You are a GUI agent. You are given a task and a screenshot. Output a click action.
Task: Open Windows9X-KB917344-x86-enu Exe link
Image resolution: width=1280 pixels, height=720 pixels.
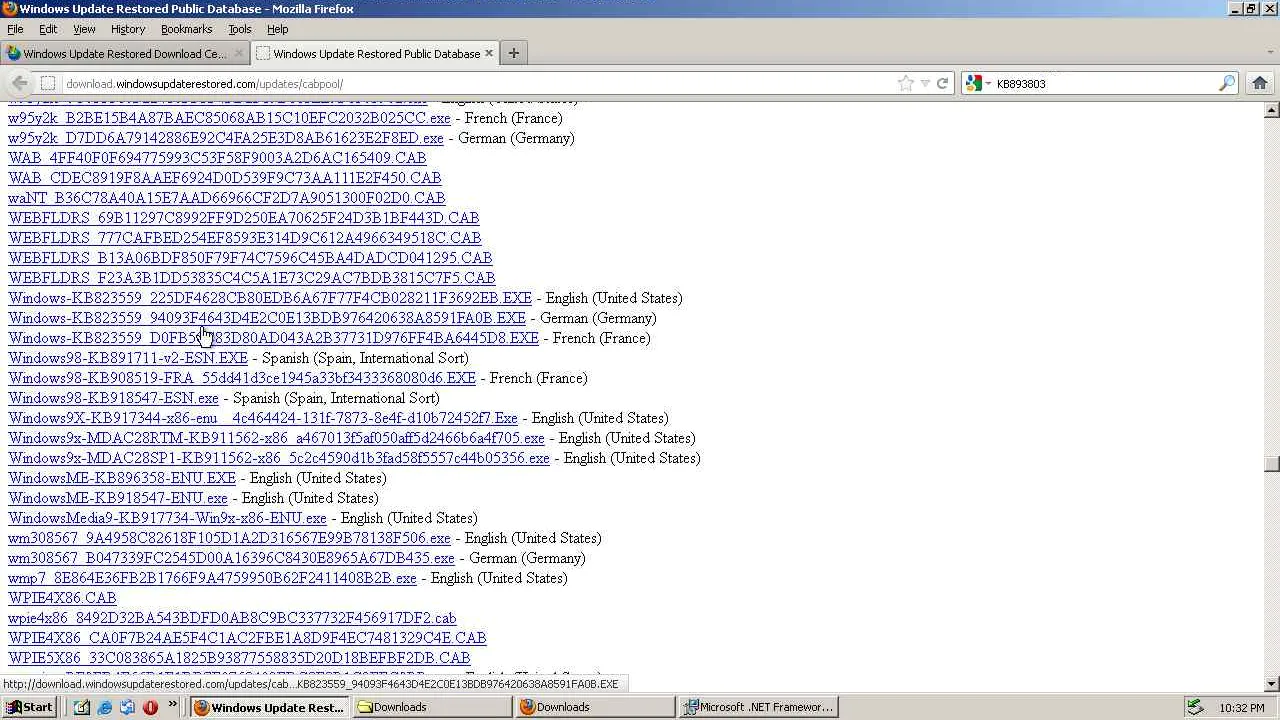(x=263, y=418)
